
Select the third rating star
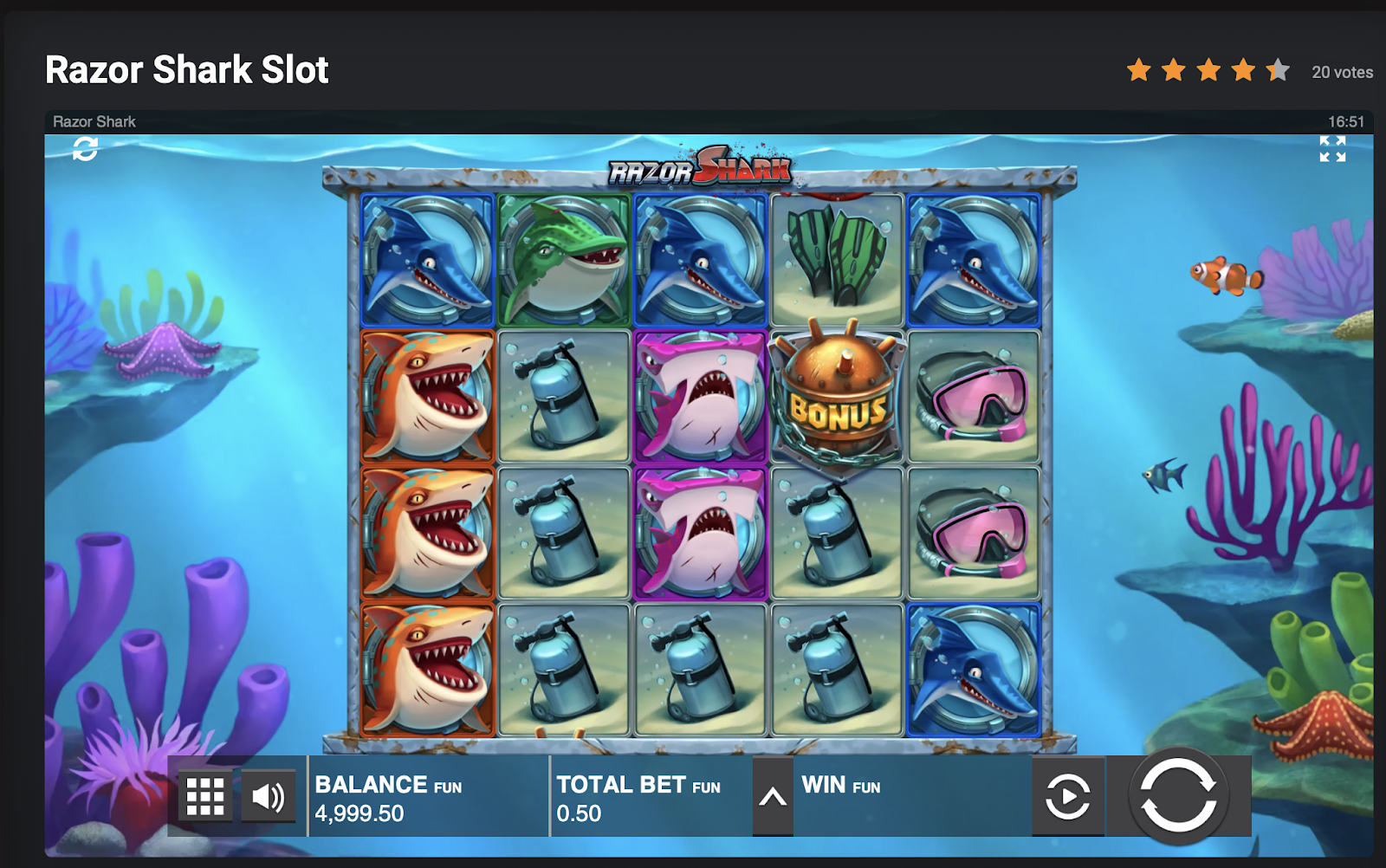coord(1208,70)
